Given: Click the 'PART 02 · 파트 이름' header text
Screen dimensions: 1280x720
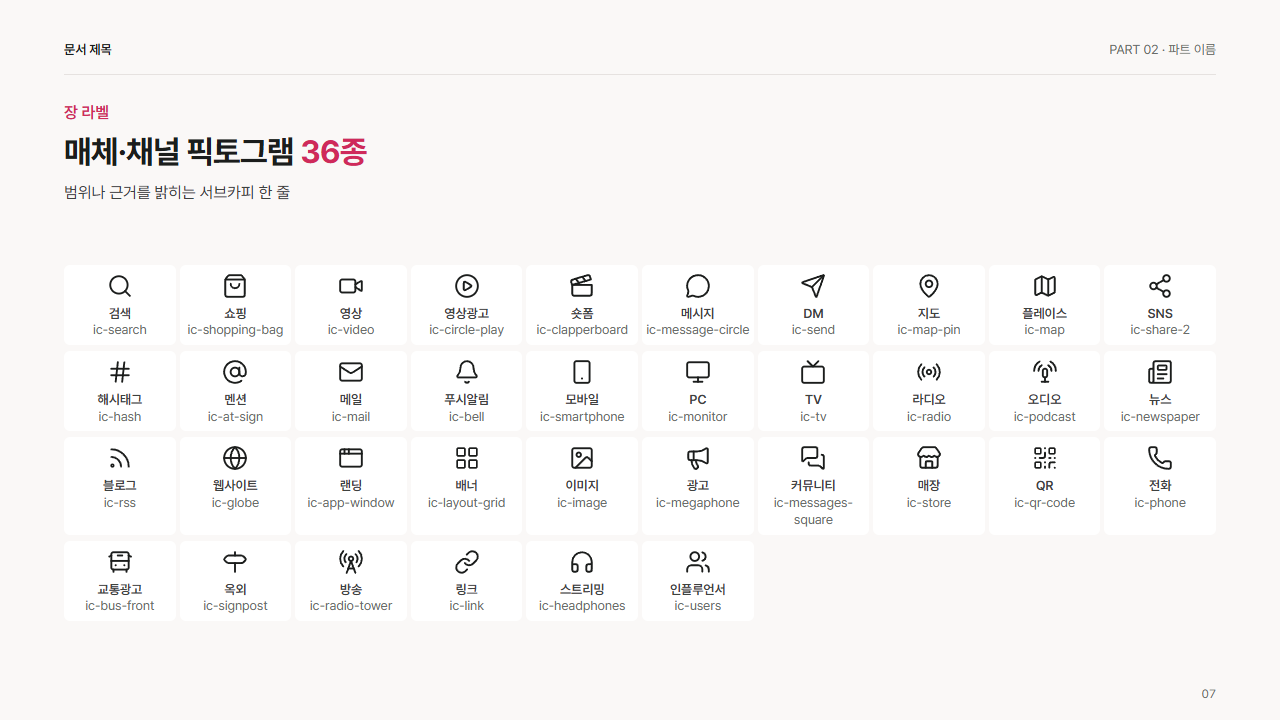Looking at the screenshot, I should pyautogui.click(x=1162, y=49).
